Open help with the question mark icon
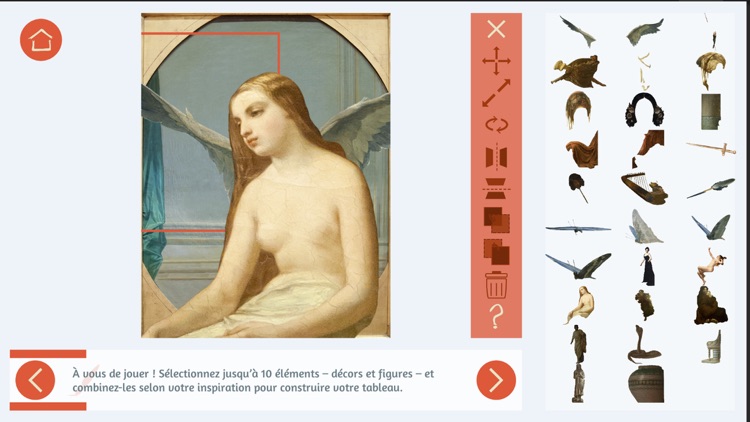750x422 pixels. coord(496,316)
